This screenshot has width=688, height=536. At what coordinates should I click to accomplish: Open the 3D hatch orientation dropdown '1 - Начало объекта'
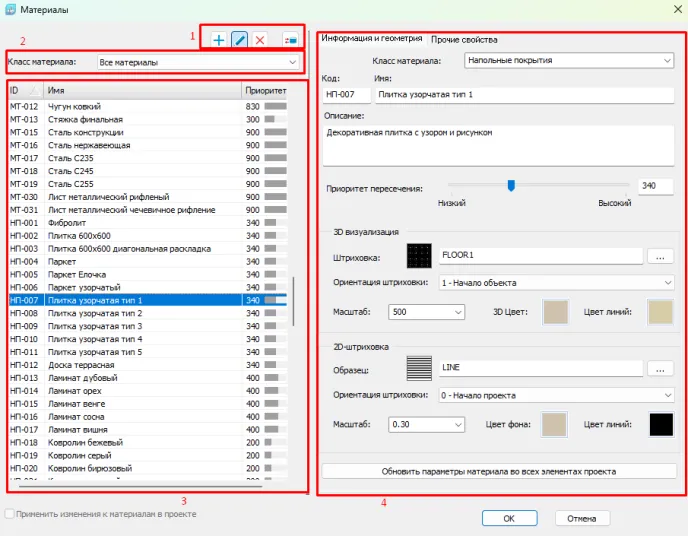tap(556, 283)
